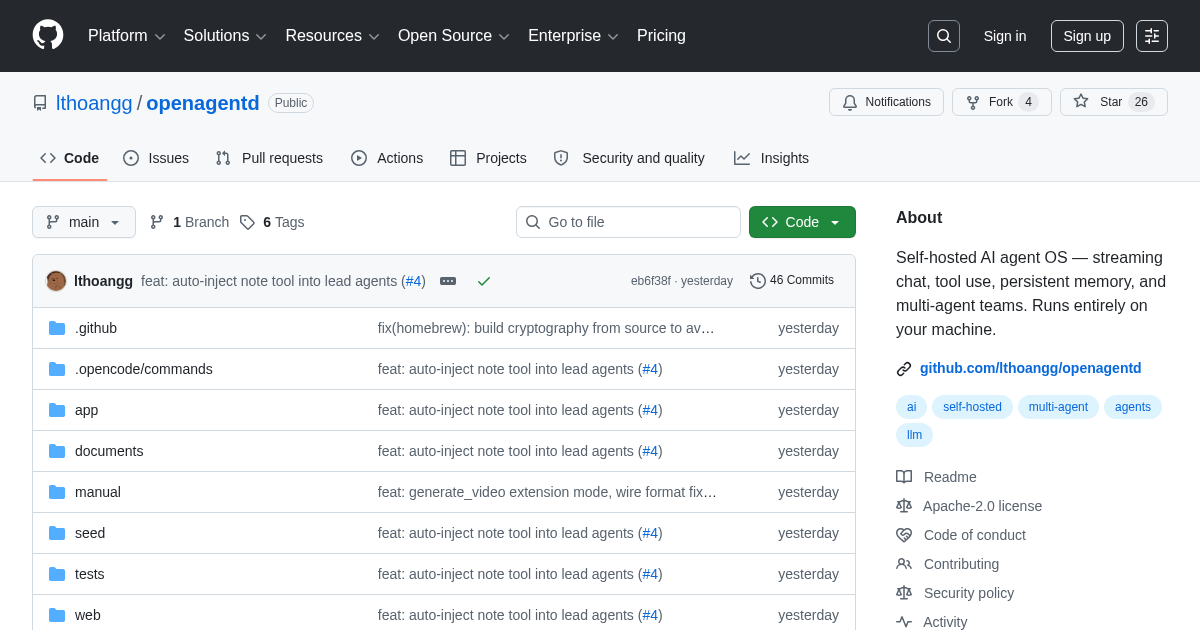This screenshot has height=630, width=1200.
Task: Click the tests folder icon
Action: point(57,574)
